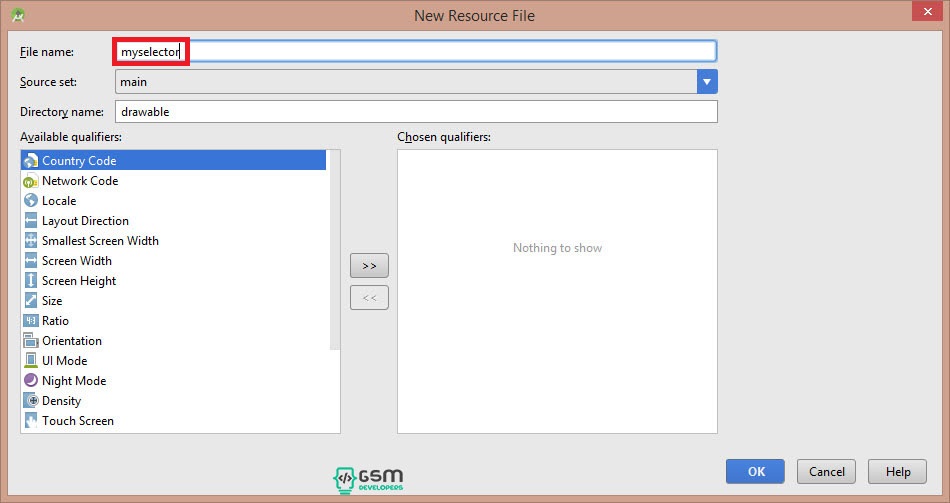The height and width of the screenshot is (503, 950).
Task: Click the Orientation qualifier icon
Action: coord(30,341)
